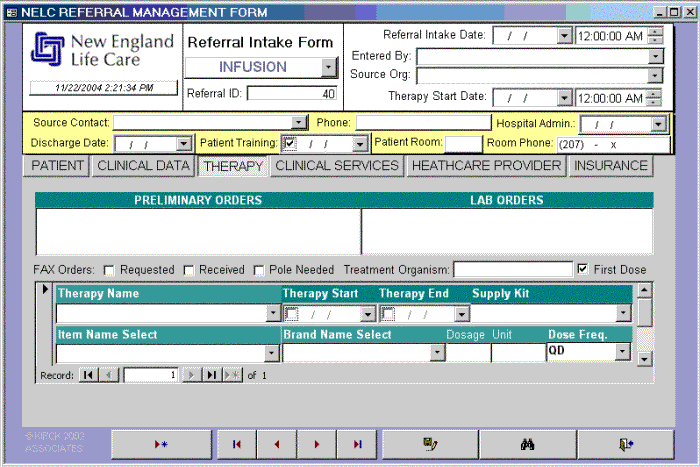The image size is (700, 467).
Task: Open the HEATHCARE PROVIDER tab
Action: tap(487, 166)
